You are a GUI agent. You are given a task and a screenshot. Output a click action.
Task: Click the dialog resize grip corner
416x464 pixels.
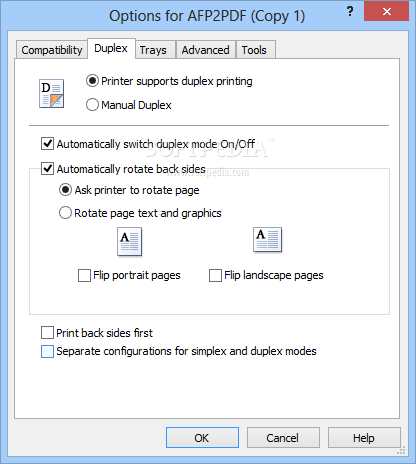click(x=401, y=450)
